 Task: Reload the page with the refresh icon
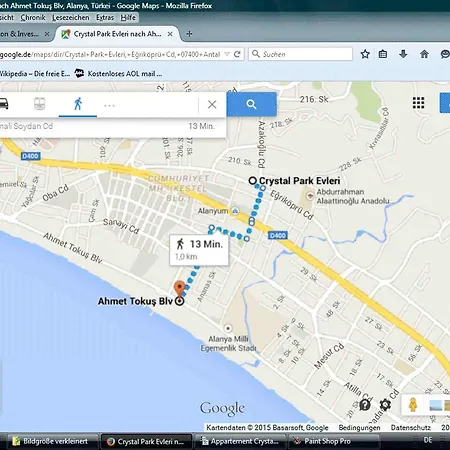pos(237,54)
